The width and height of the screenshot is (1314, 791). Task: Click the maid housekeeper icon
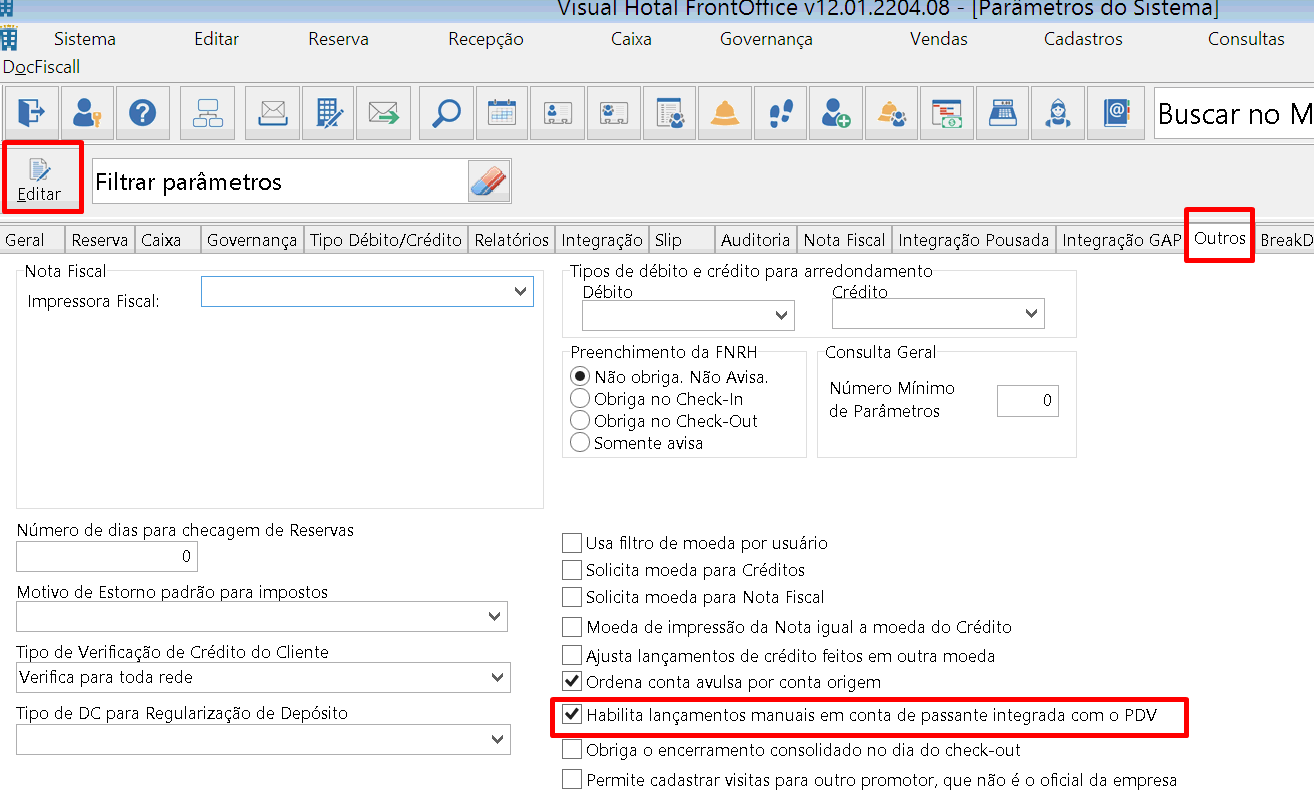coord(1058,113)
